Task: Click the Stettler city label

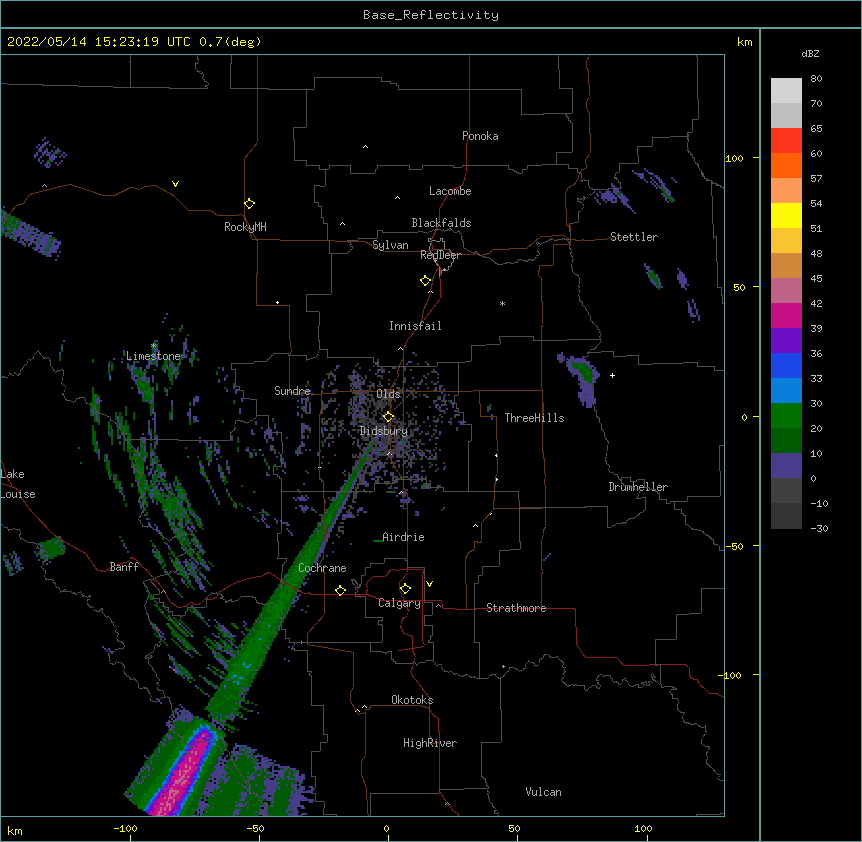Action: coord(634,237)
